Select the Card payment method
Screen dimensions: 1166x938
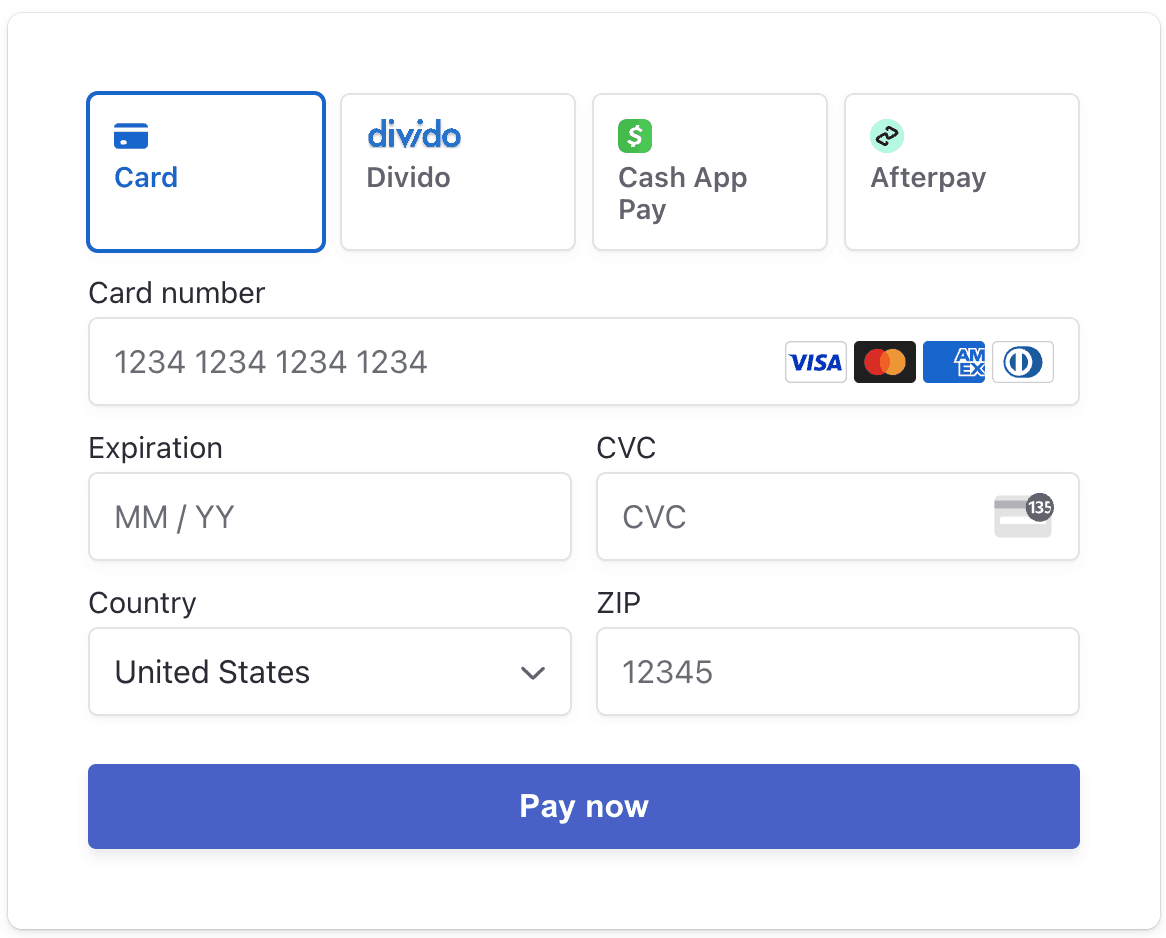tap(206, 171)
